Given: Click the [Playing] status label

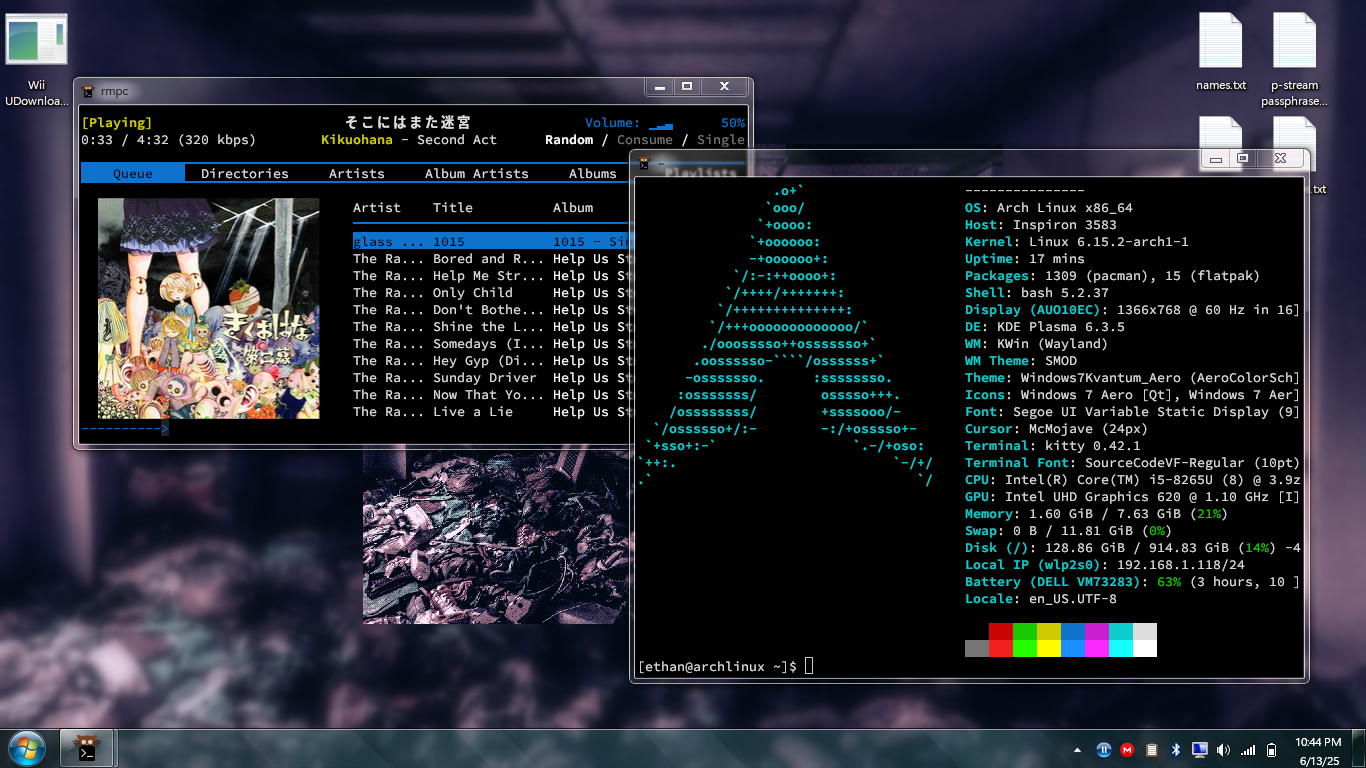Looking at the screenshot, I should tap(117, 123).
